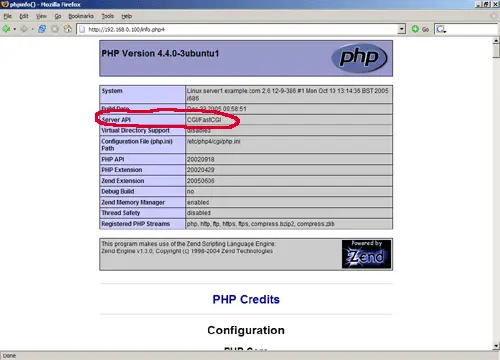Click the vertical scrollbar thumb

coord(496,51)
